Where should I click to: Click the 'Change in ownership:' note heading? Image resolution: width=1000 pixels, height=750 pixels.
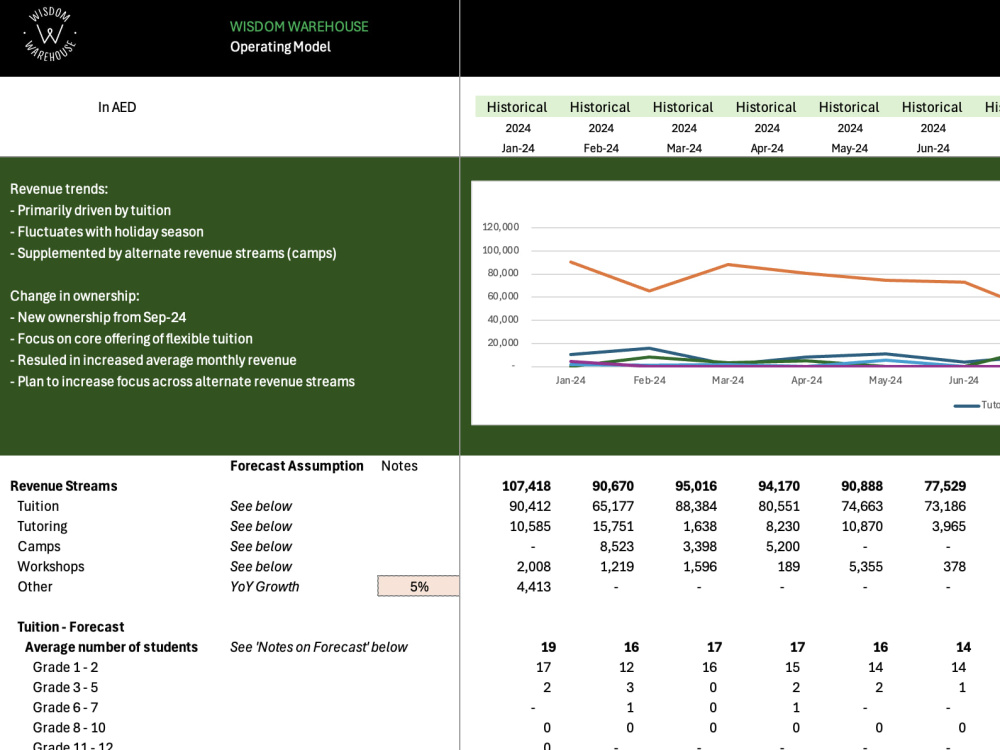coord(75,296)
